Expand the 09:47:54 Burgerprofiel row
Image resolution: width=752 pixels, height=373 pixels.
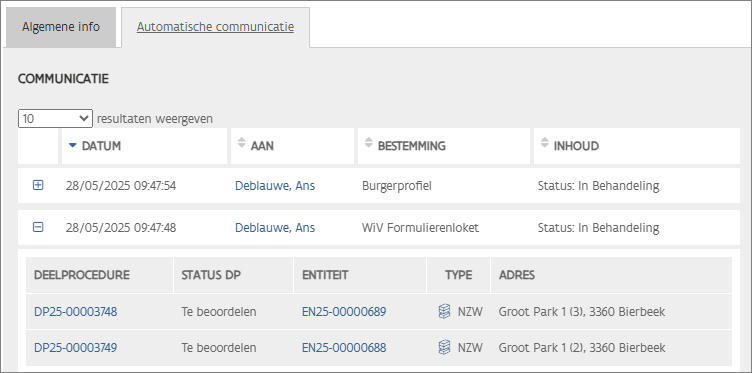(38, 185)
